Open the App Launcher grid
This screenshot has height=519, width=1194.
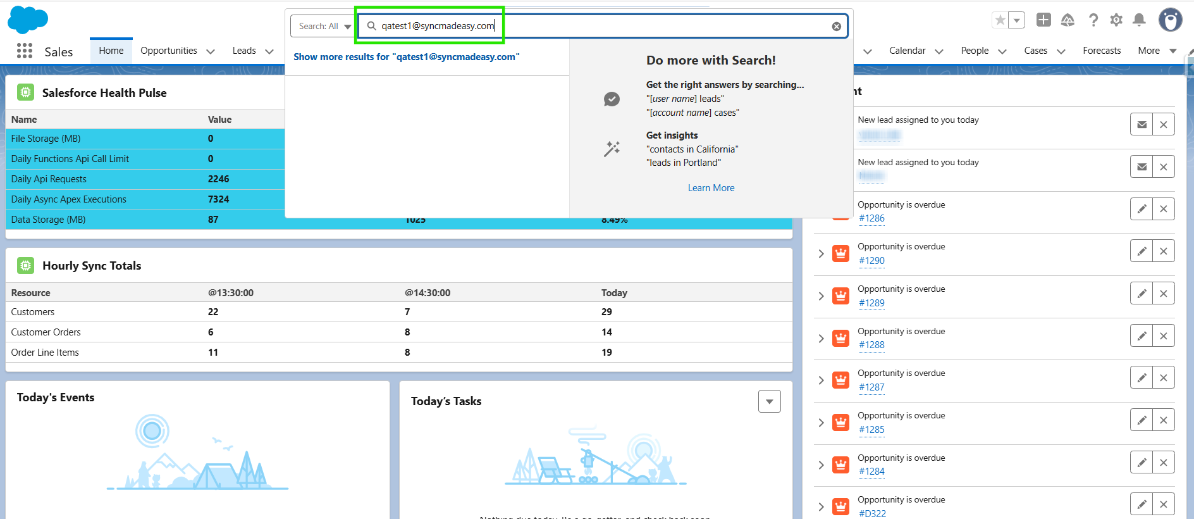(x=24, y=51)
